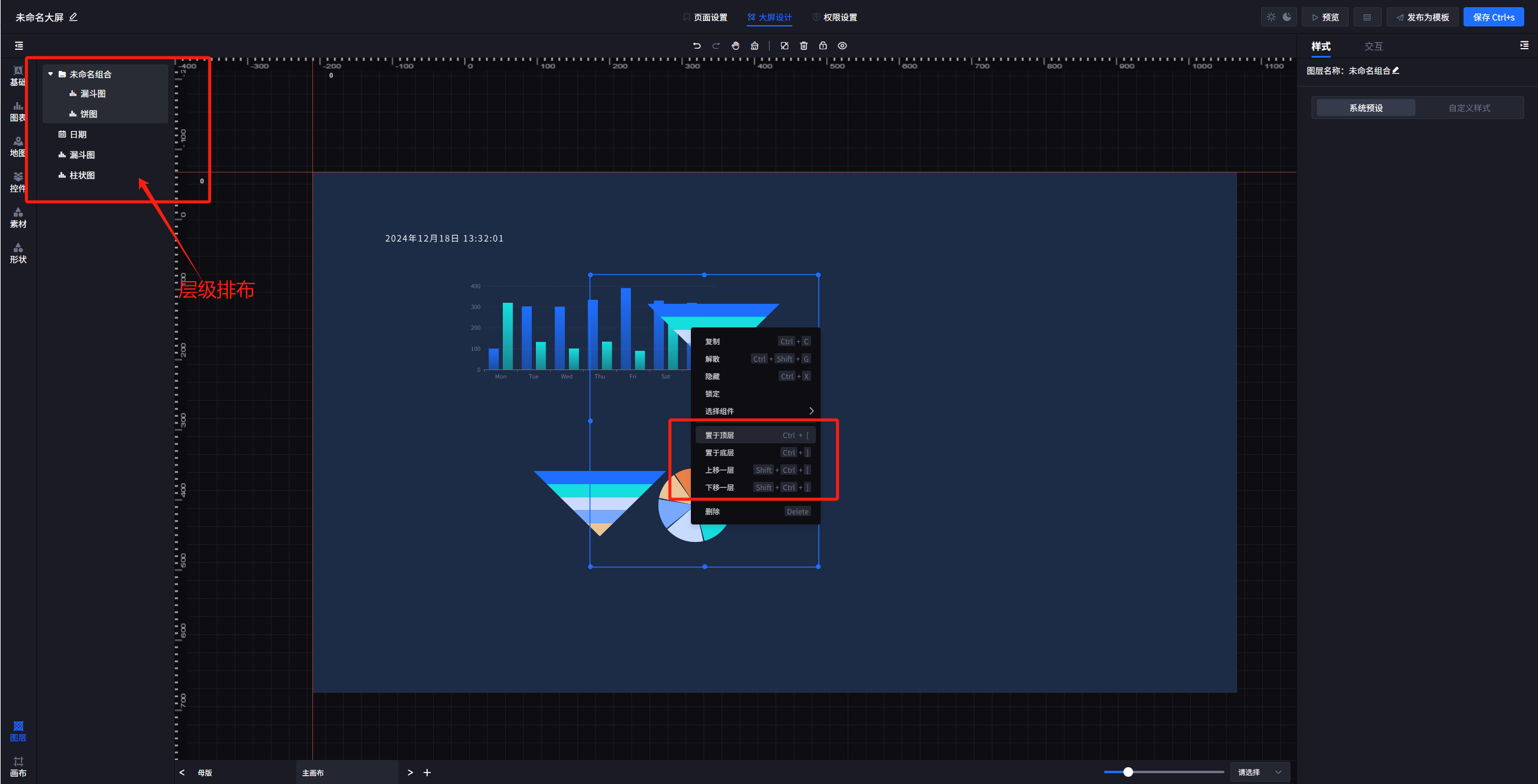Collapse the 未命名组合 group in the layer tree
Viewport: 1538px width, 784px height.
click(x=50, y=74)
